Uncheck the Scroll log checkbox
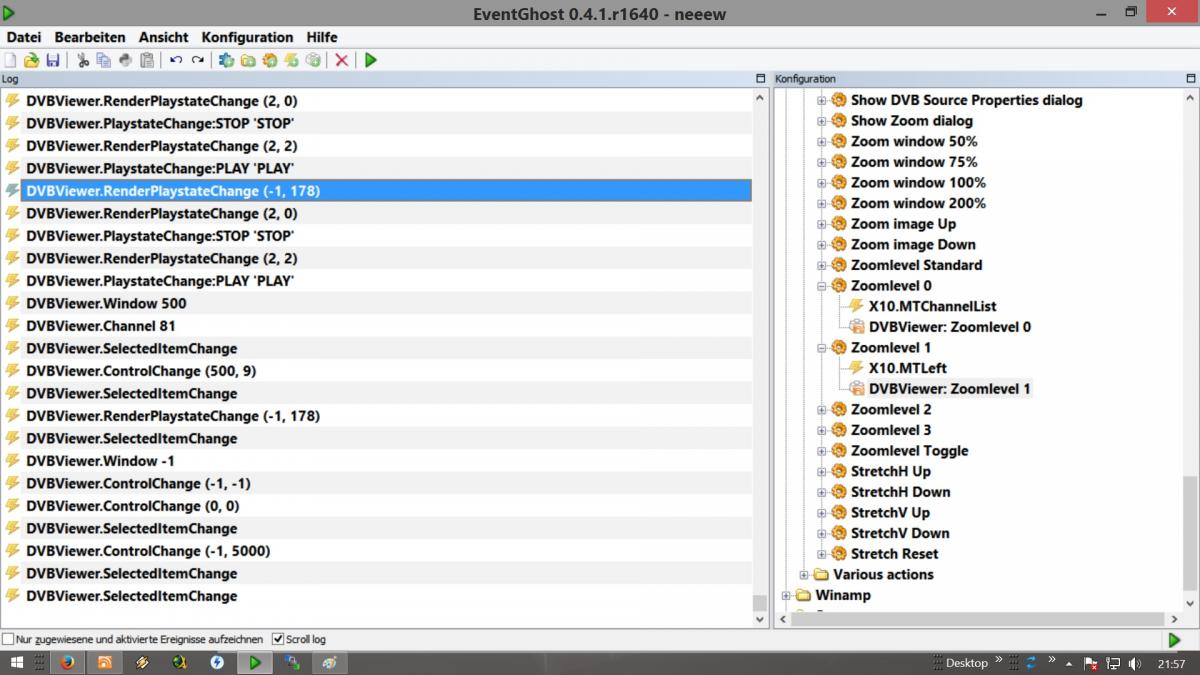 pos(278,639)
